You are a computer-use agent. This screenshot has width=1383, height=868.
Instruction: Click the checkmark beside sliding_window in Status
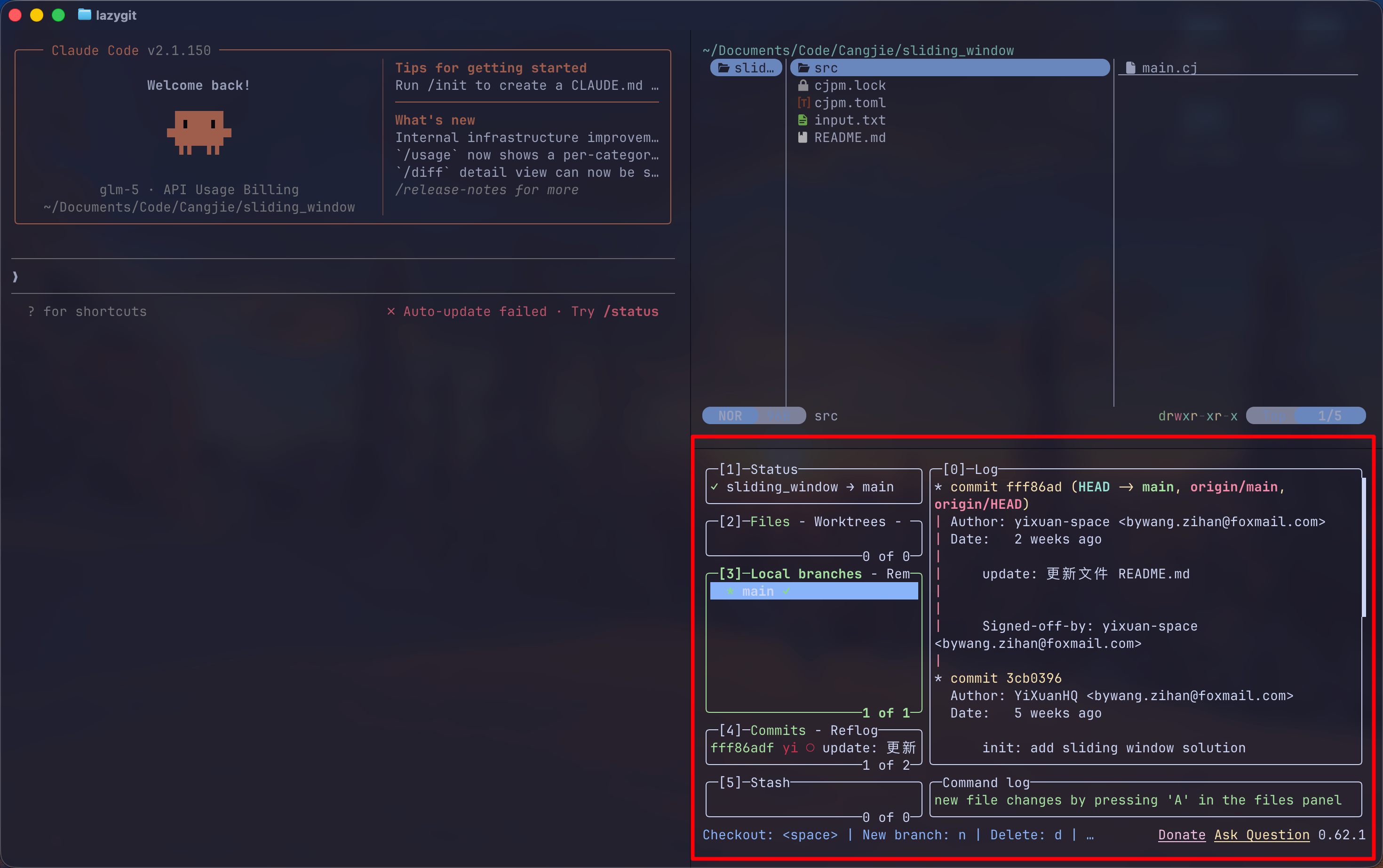[715, 487]
